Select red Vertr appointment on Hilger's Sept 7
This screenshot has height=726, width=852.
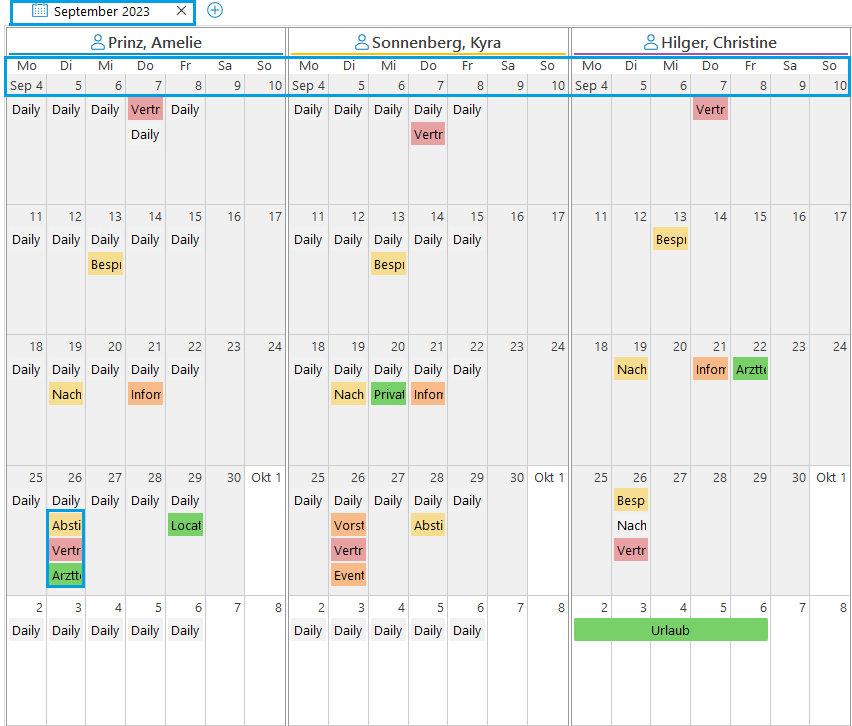(710, 109)
